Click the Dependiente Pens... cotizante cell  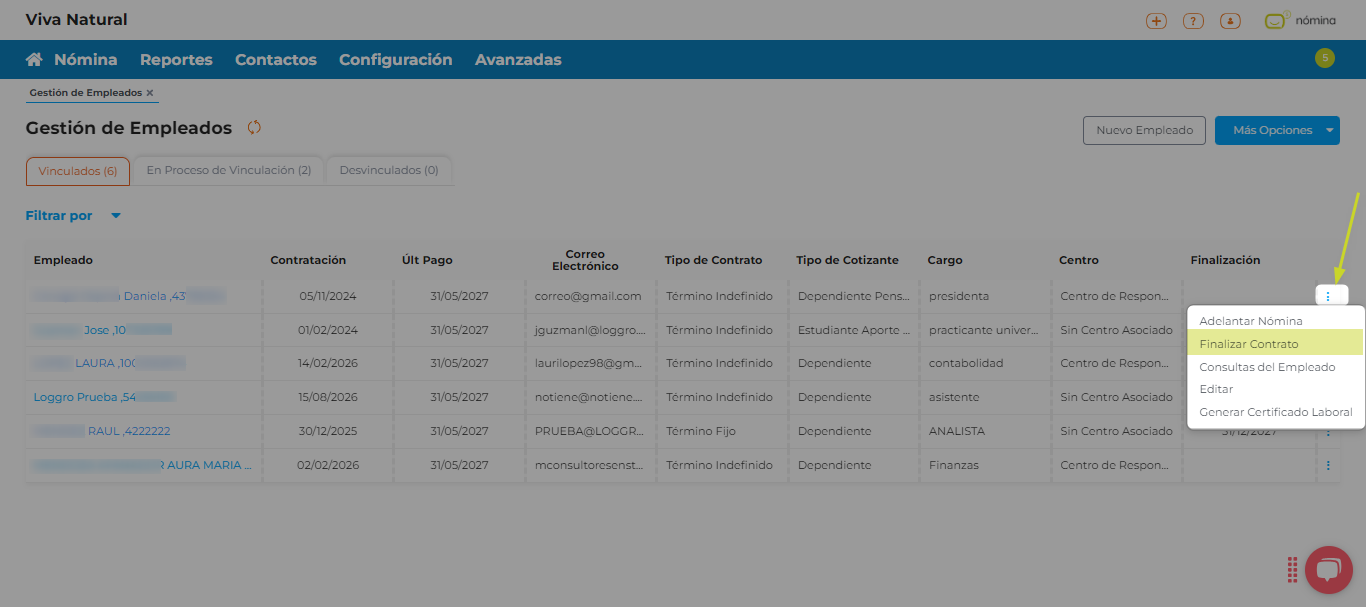tap(853, 296)
